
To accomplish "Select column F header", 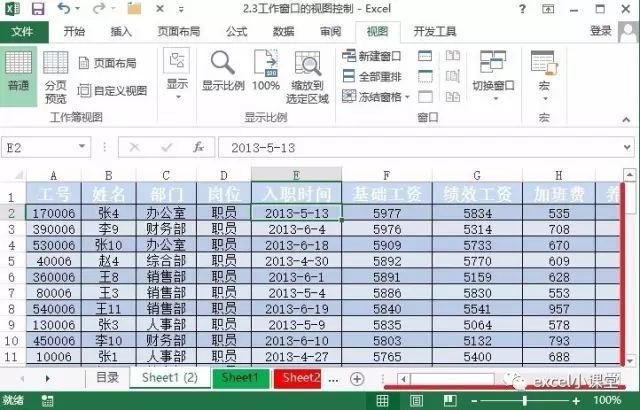I will point(387,175).
